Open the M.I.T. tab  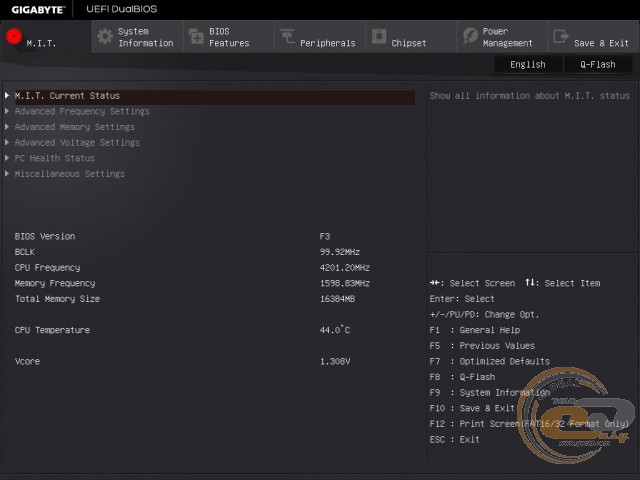click(46, 37)
